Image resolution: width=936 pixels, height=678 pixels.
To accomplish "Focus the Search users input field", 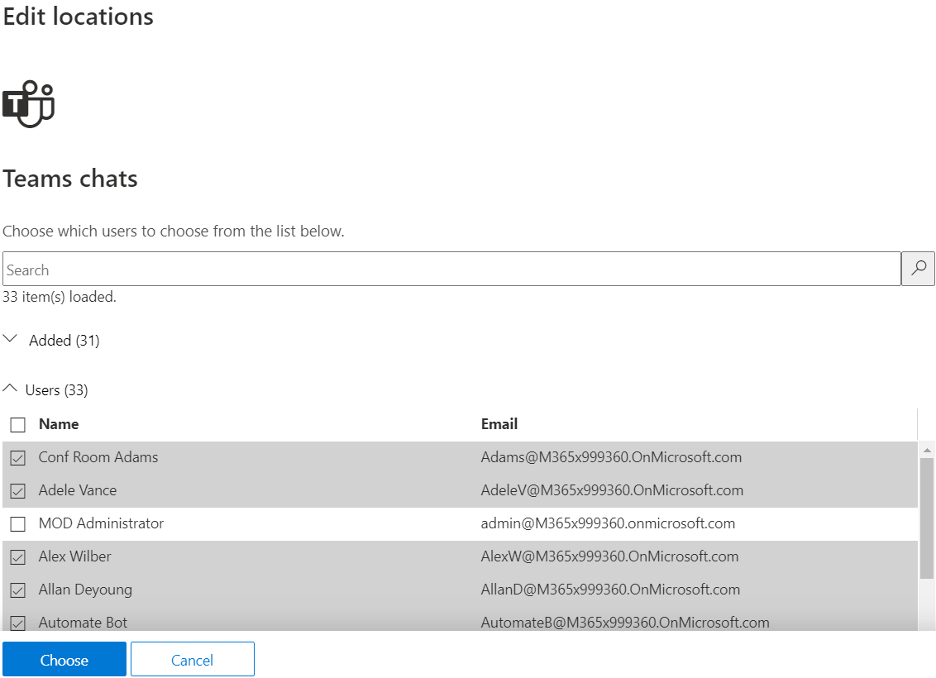I will 451,269.
